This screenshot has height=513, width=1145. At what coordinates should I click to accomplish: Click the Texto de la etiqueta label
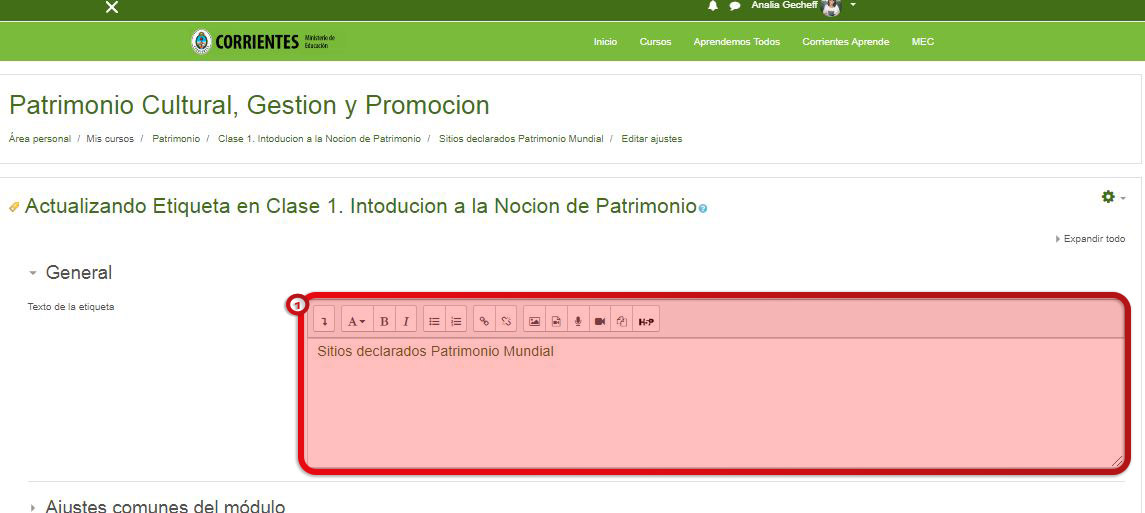point(71,306)
